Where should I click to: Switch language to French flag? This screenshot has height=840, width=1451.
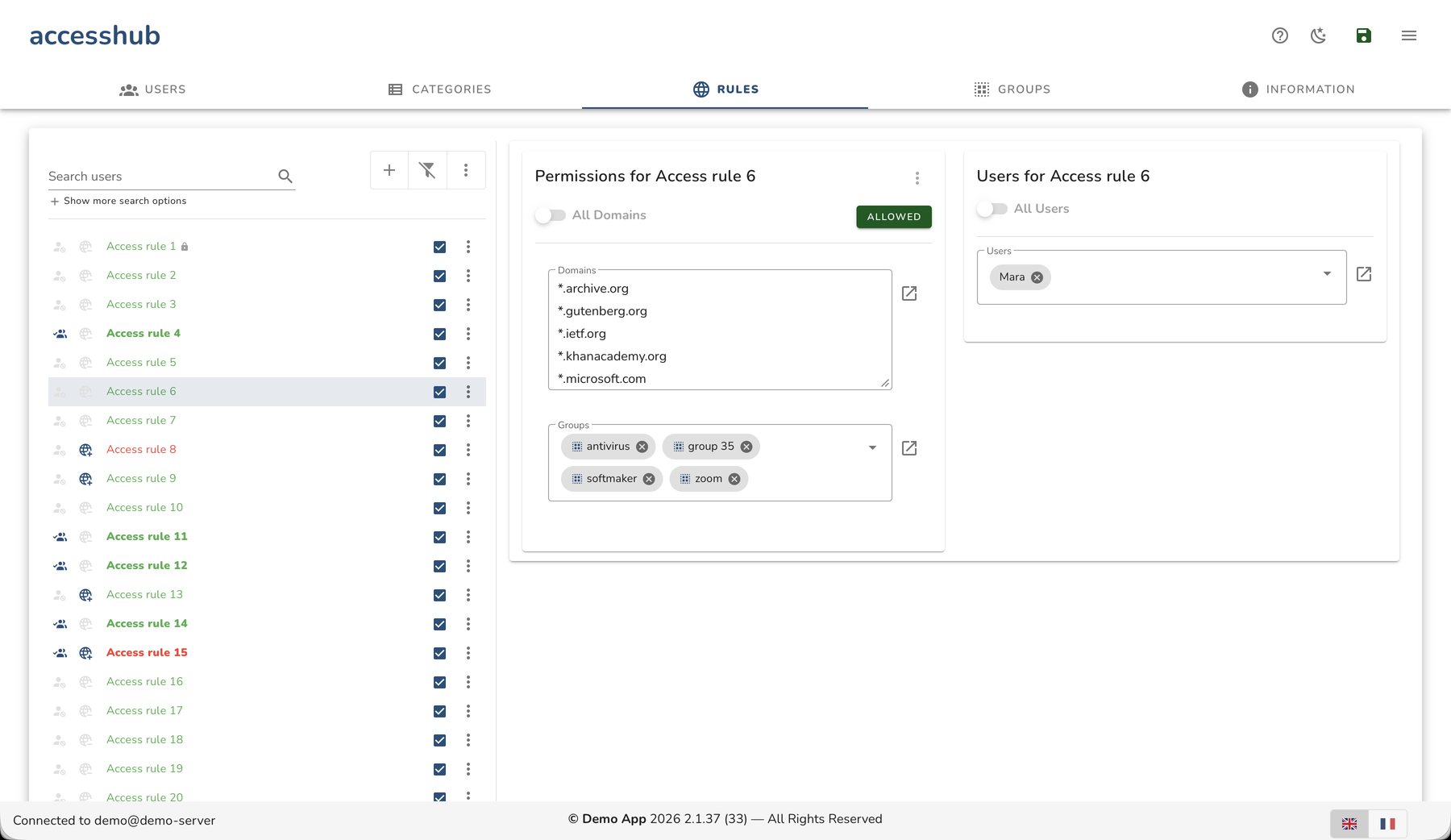1387,824
